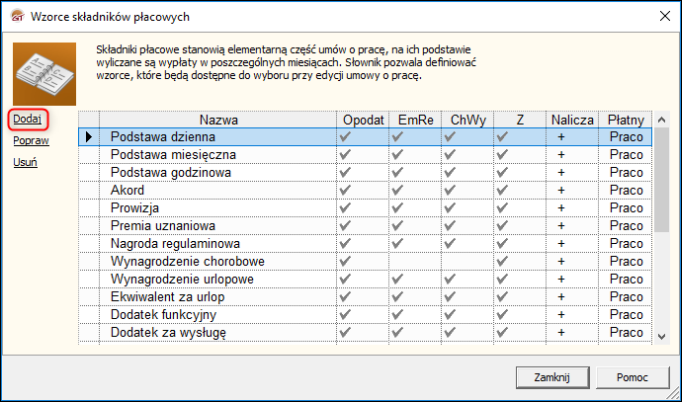Click the Usuń link
Viewport: 682px width, 402px height.
coord(26,162)
